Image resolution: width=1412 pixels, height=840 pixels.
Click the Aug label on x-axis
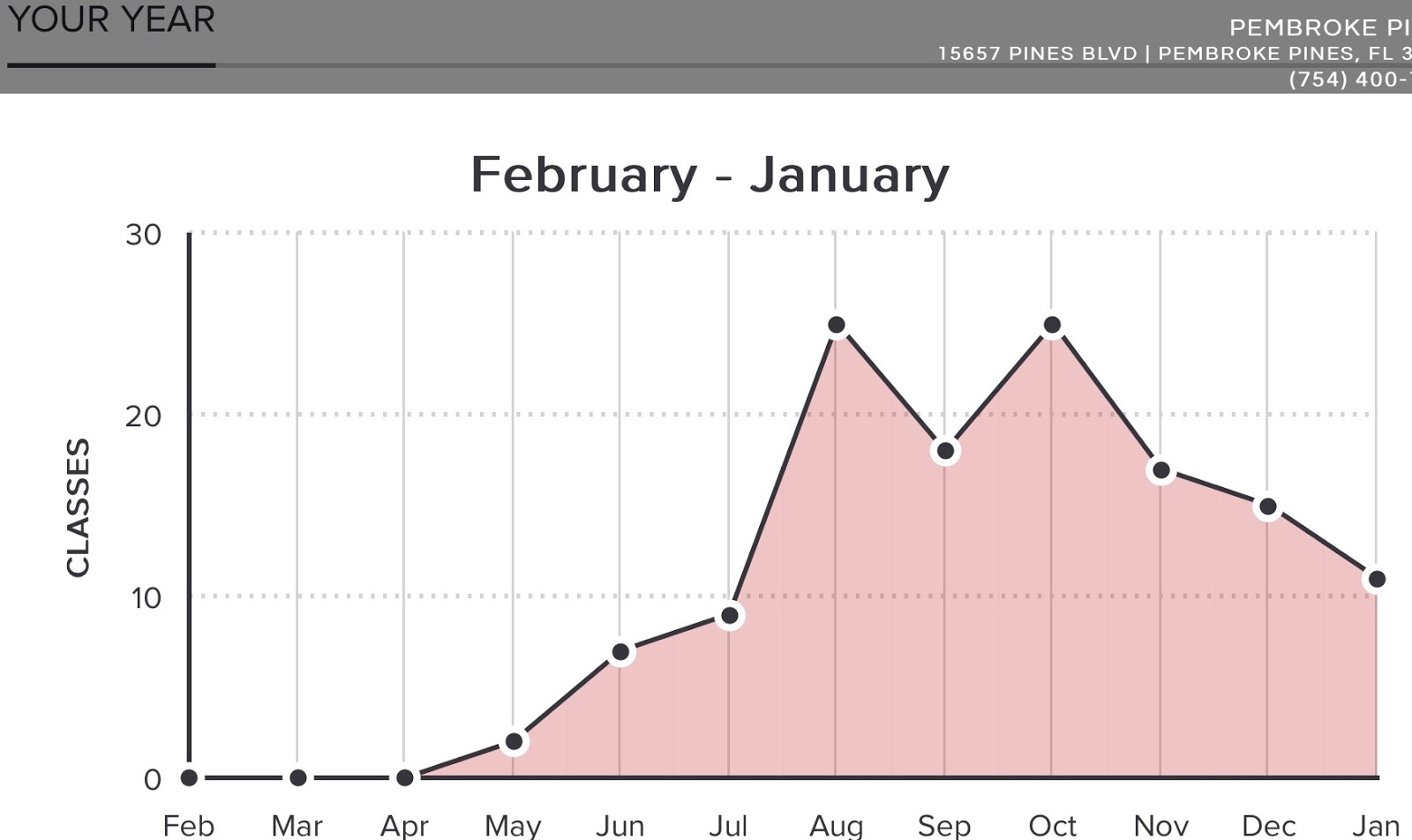837,826
